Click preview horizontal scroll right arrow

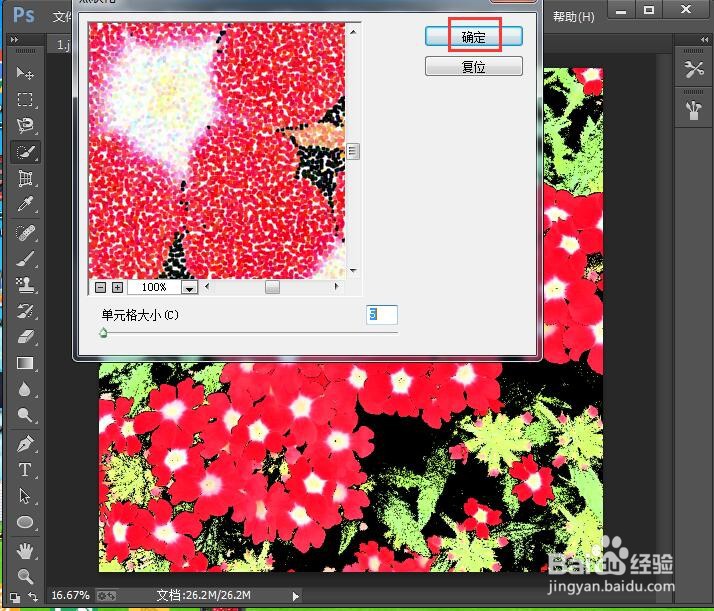(337, 286)
